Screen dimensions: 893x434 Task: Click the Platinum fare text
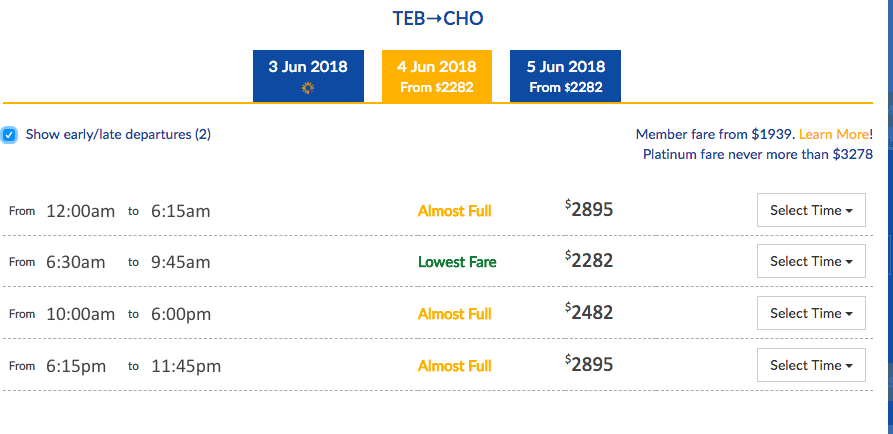757,154
